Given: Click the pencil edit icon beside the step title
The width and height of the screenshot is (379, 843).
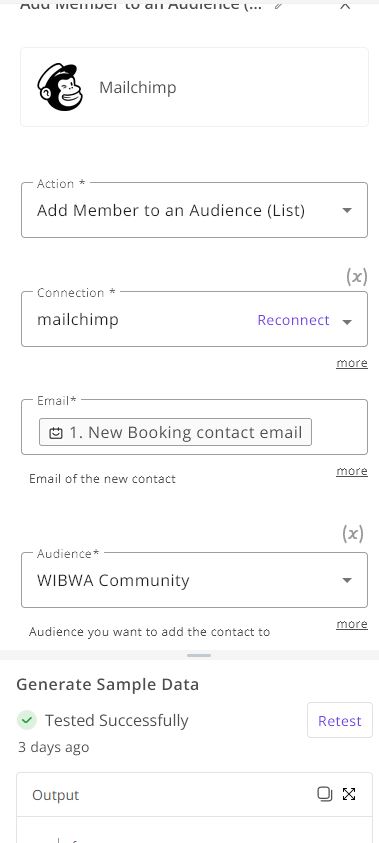Looking at the screenshot, I should [x=277, y=5].
